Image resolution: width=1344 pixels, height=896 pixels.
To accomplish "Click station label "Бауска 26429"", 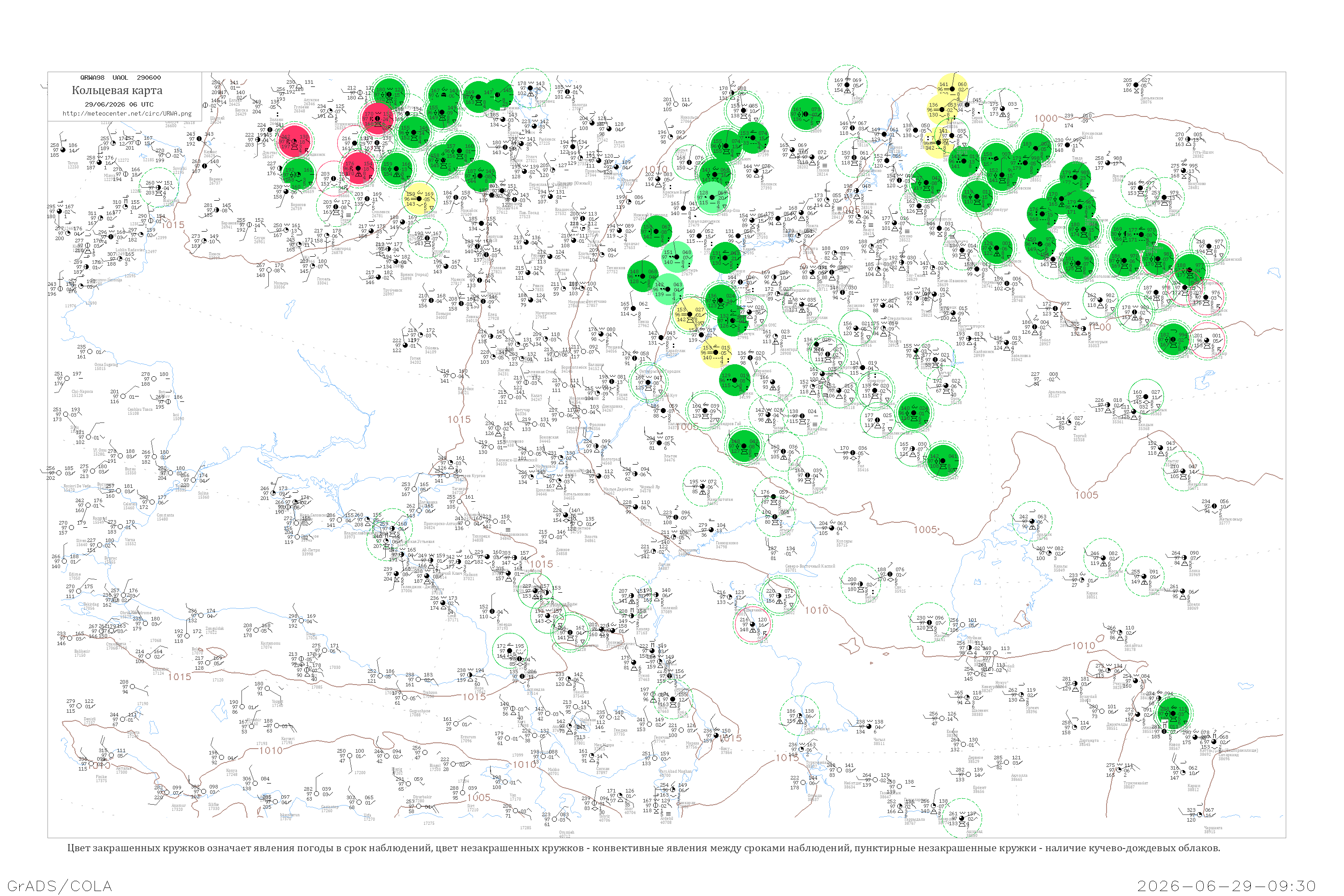I will pos(241,112).
